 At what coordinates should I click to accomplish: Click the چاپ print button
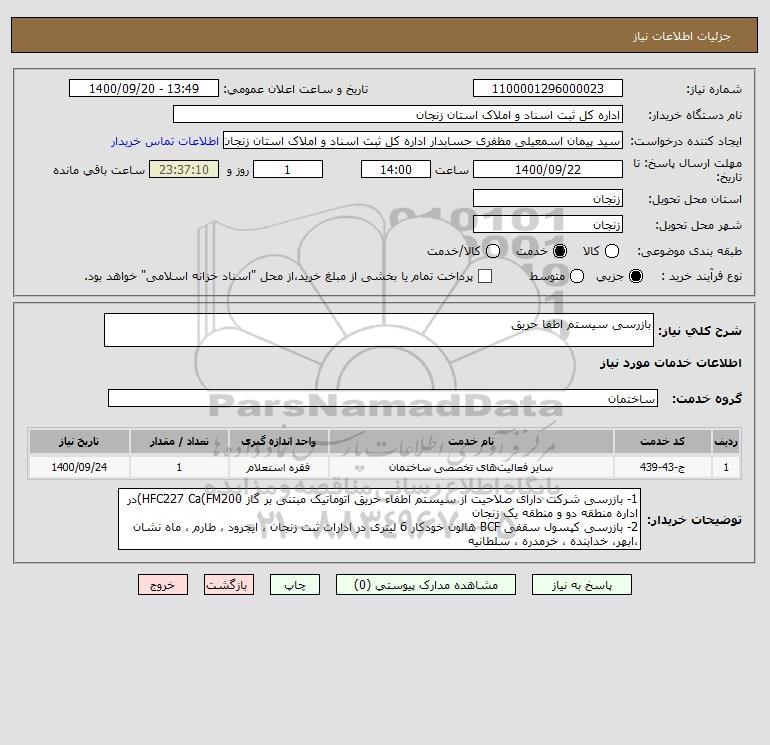coord(295,585)
